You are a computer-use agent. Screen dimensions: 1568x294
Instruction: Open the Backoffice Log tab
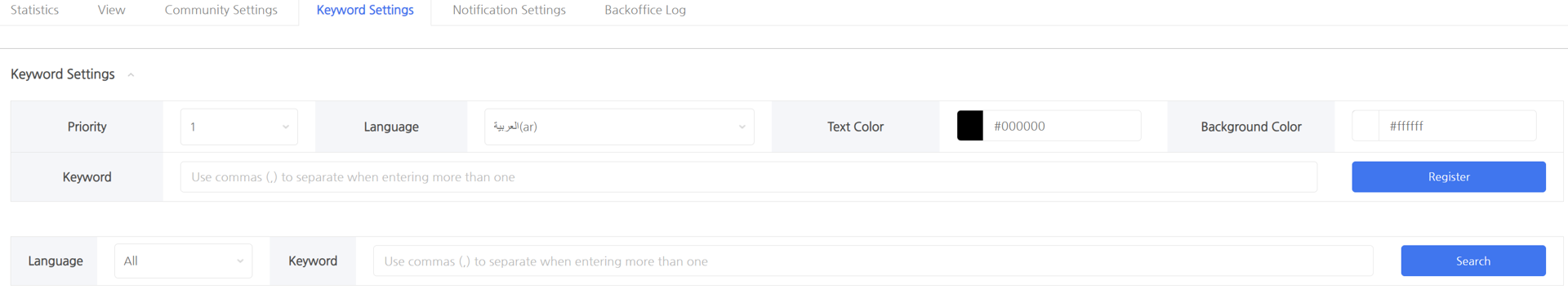(645, 10)
